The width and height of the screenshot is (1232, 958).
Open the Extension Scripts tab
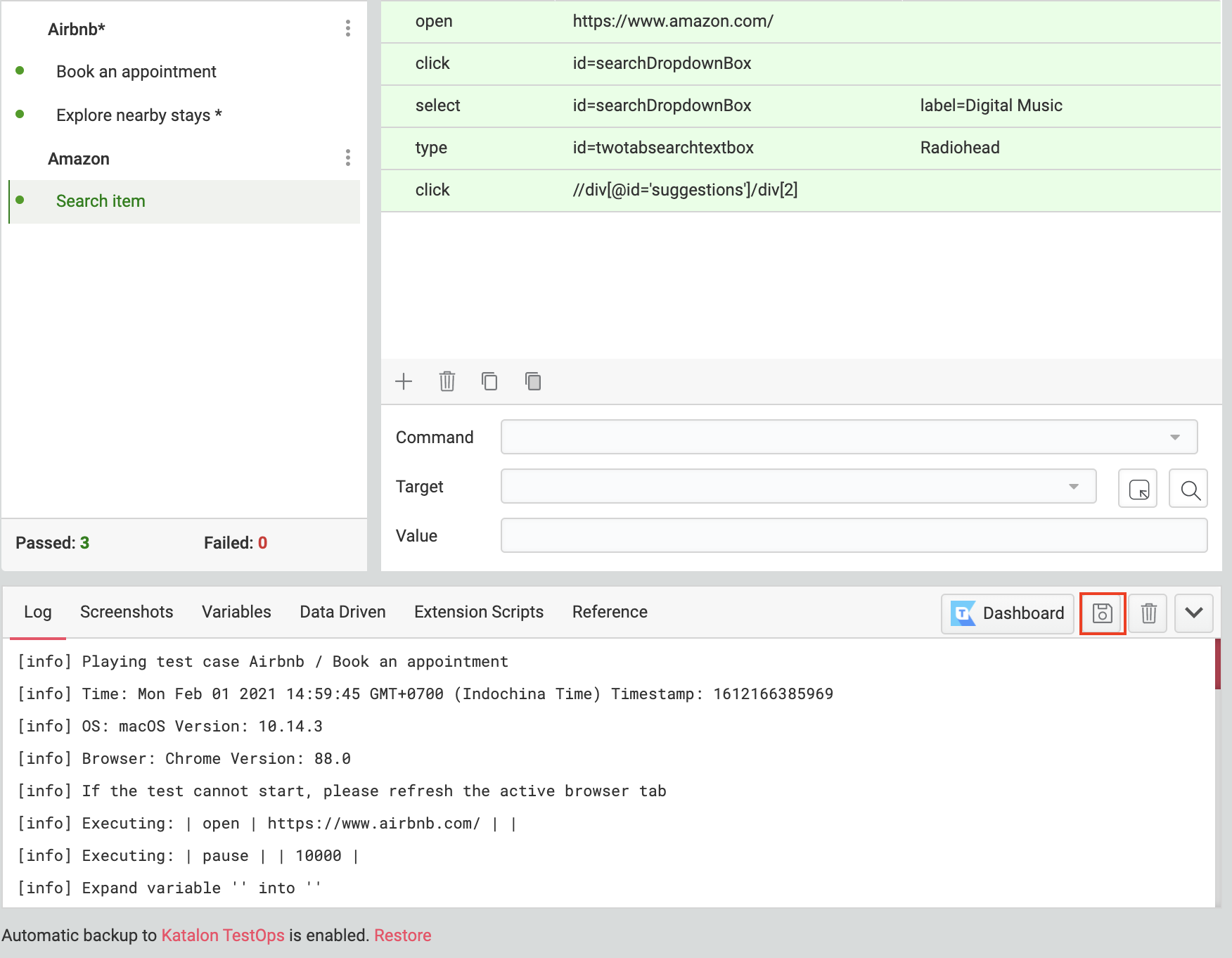[x=479, y=612]
